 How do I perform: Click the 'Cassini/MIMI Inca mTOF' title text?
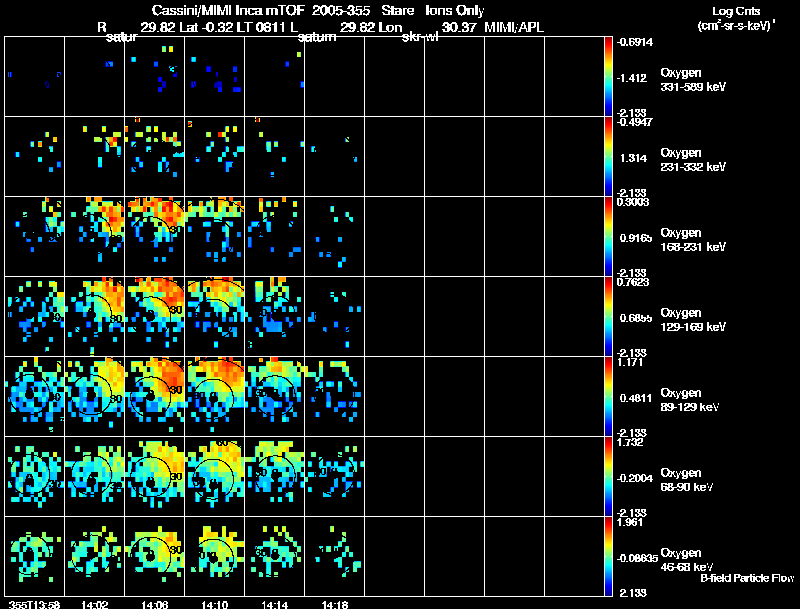coord(228,10)
